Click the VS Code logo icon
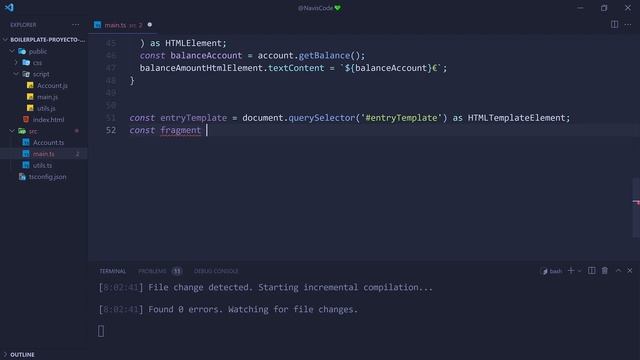 point(9,7)
